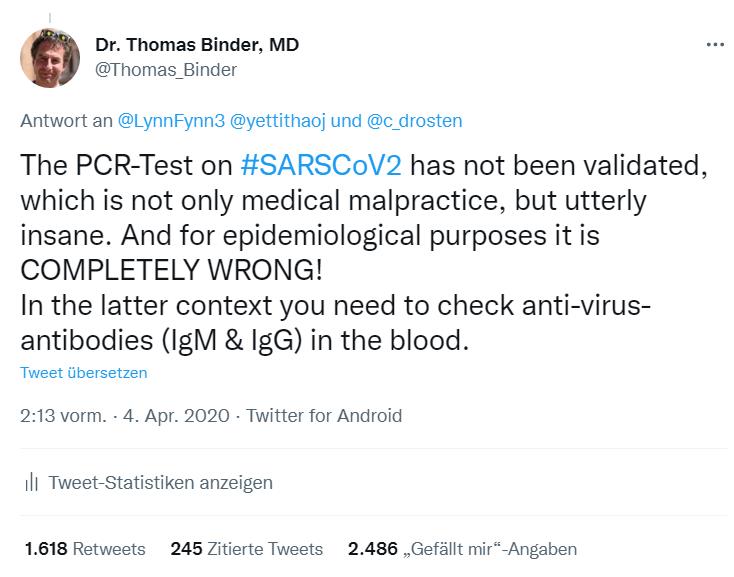Visit the @yettithaoj mentioned profile
Image resolution: width=734 pixels, height=577 pixels.
coord(278,120)
